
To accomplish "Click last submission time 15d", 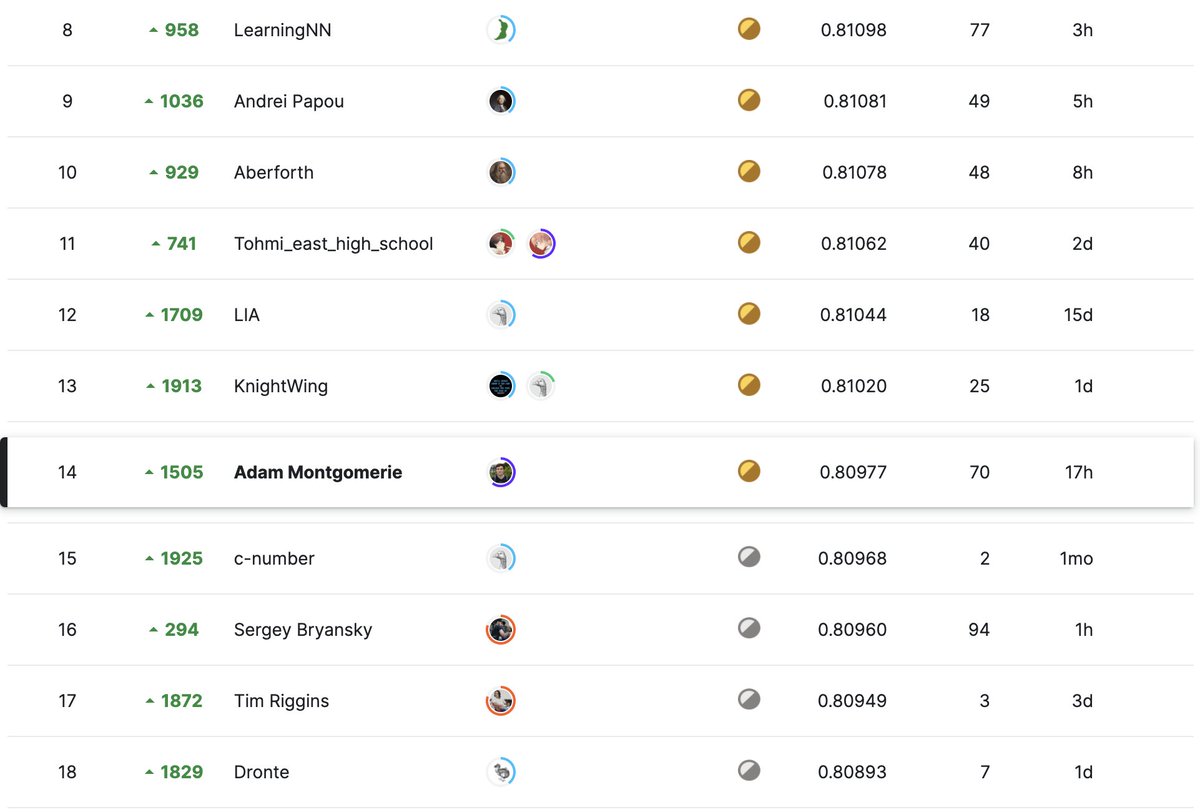I will tap(1079, 315).
